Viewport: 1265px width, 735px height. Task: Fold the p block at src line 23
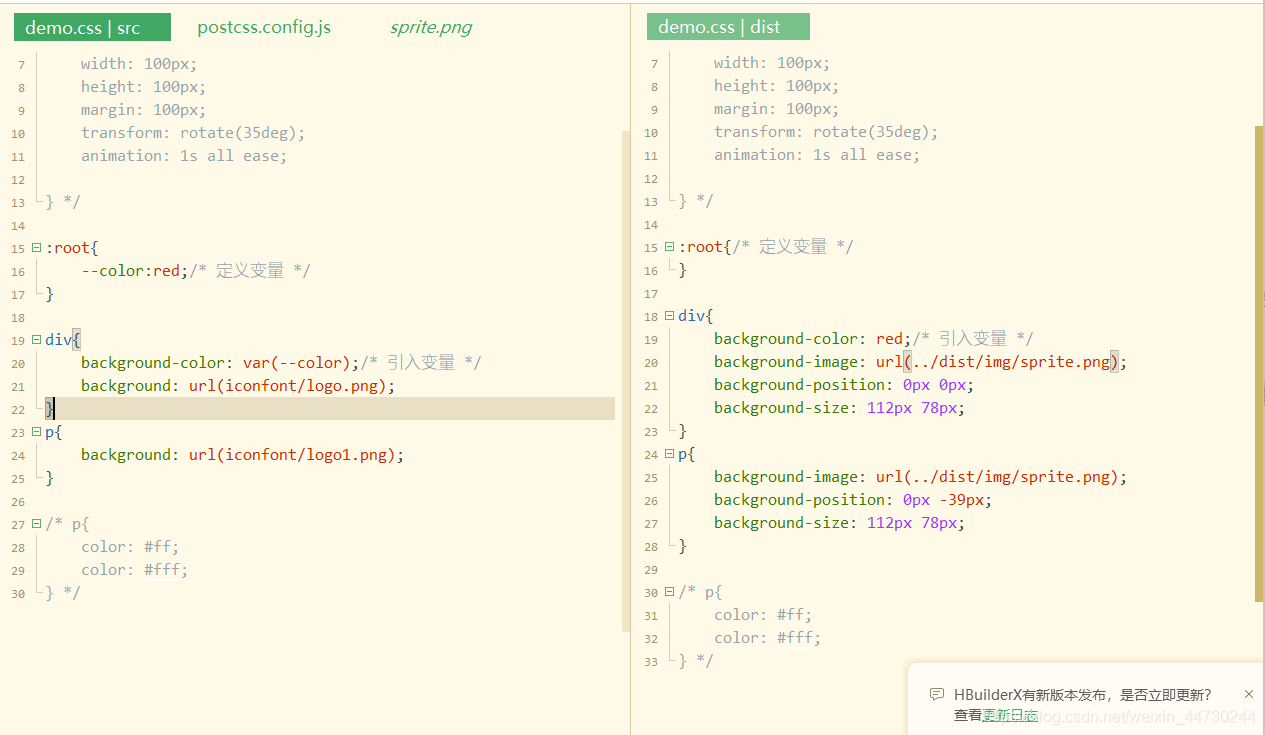click(x=36, y=432)
